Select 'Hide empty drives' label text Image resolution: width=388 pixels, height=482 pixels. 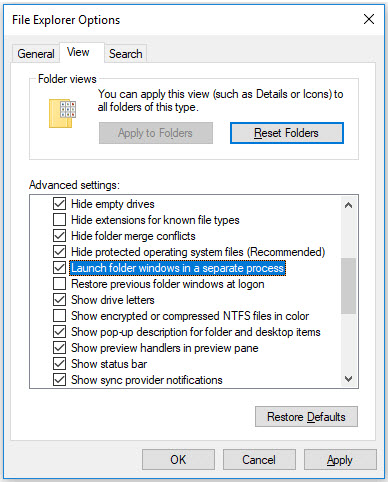113,204
